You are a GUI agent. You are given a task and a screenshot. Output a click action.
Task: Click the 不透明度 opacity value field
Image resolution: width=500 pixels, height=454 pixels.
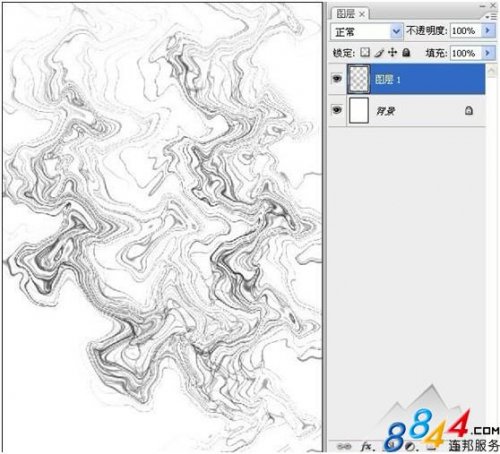(465, 31)
